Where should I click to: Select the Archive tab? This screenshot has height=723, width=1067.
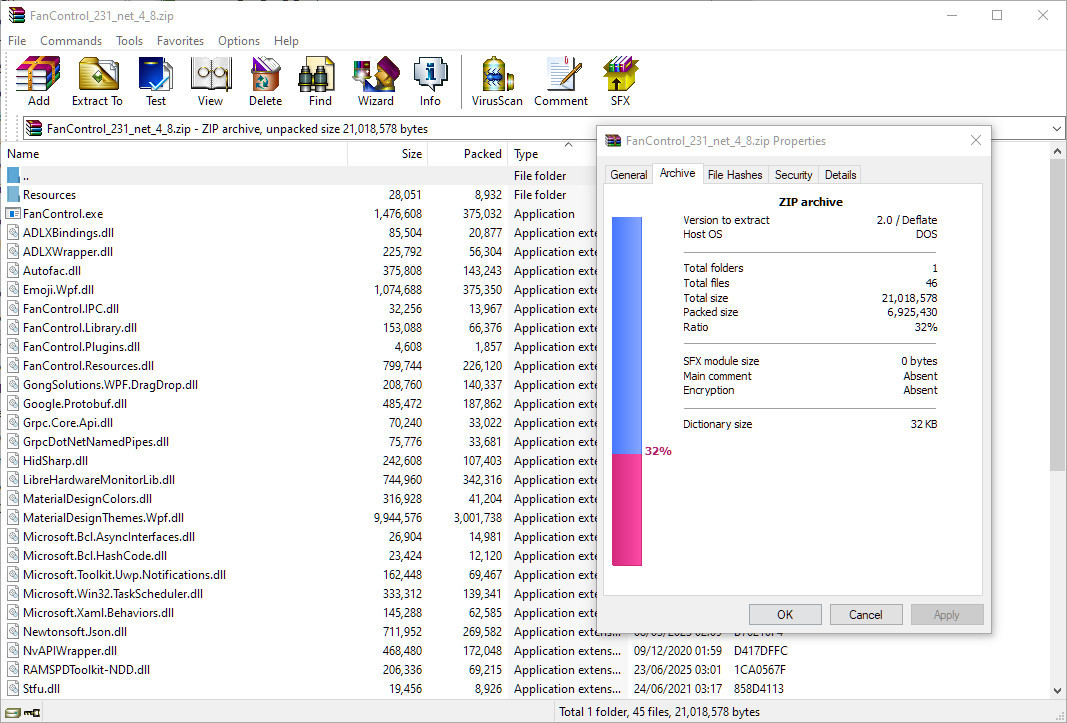tap(677, 174)
